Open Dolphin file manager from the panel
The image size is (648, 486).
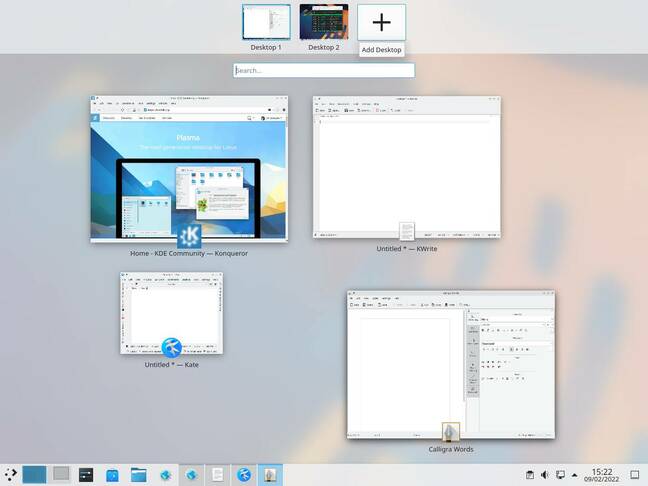[139, 475]
